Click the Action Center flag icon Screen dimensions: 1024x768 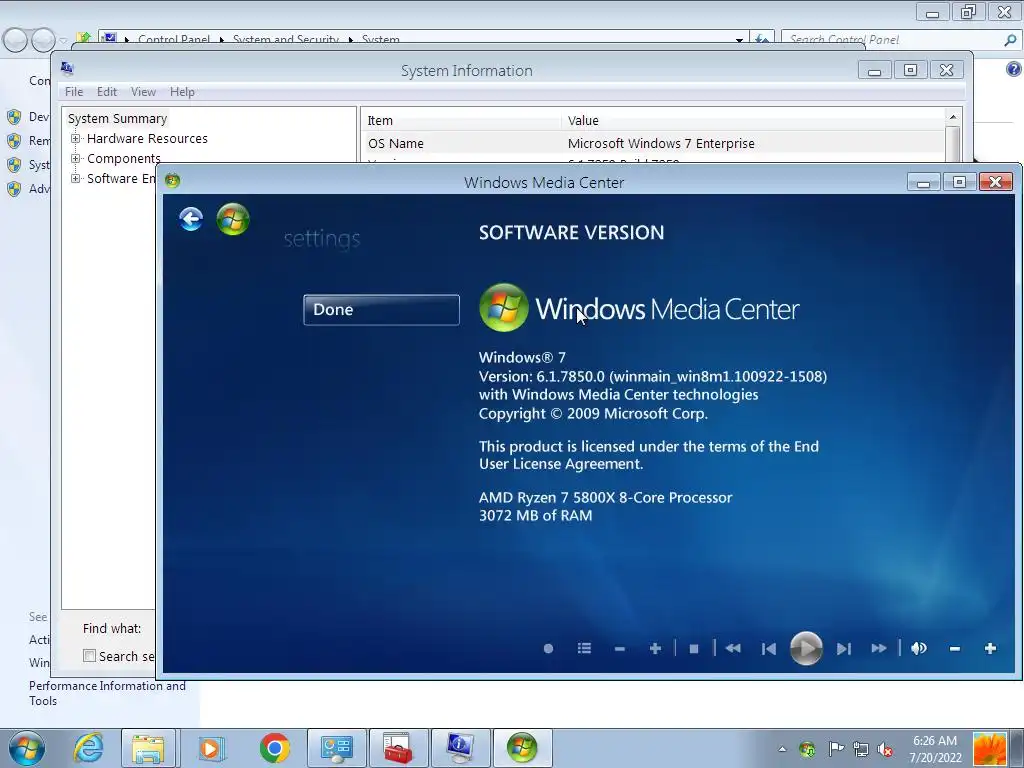coord(835,749)
